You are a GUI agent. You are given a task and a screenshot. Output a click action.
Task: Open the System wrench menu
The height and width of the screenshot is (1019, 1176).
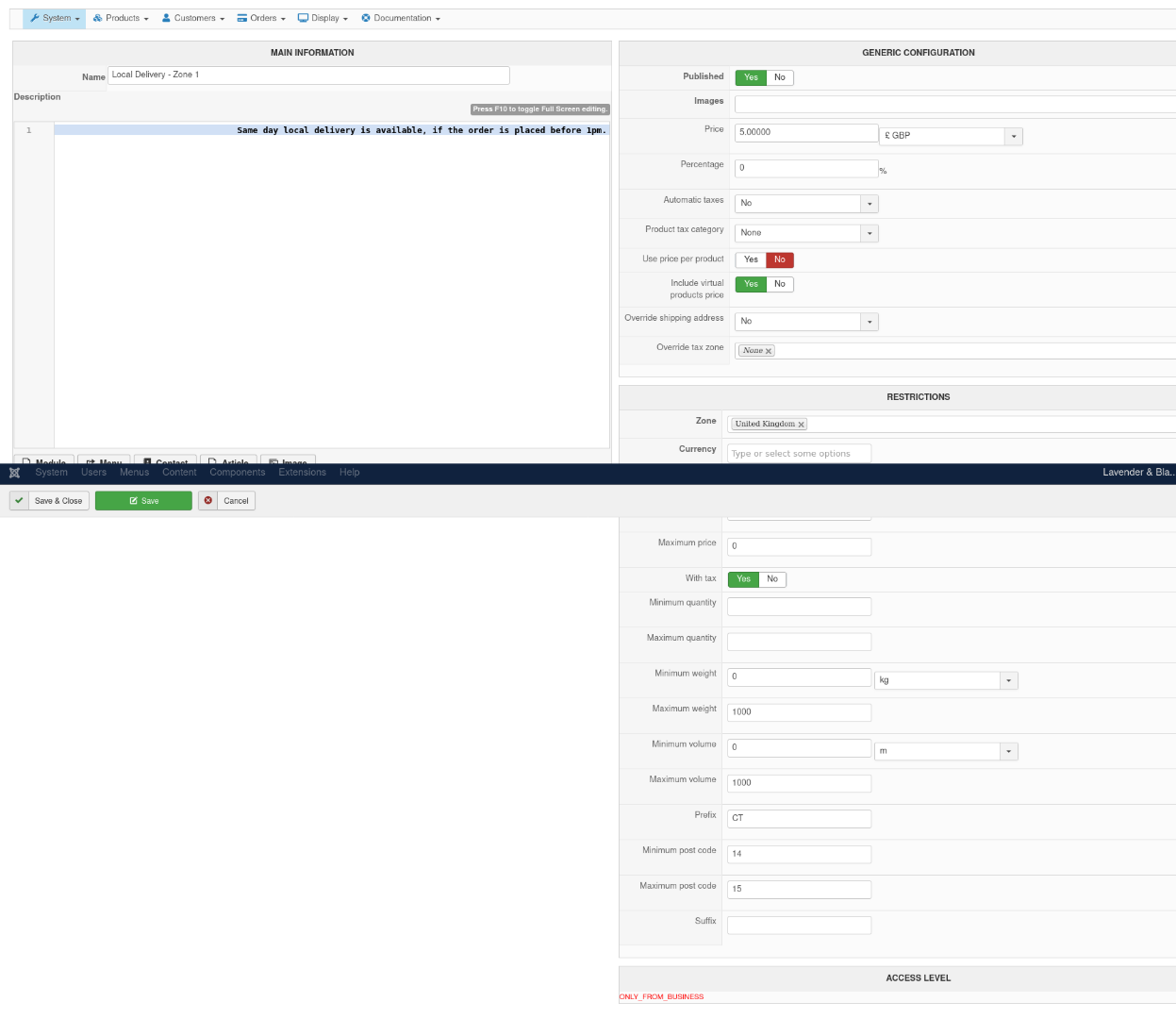pyautogui.click(x=55, y=18)
